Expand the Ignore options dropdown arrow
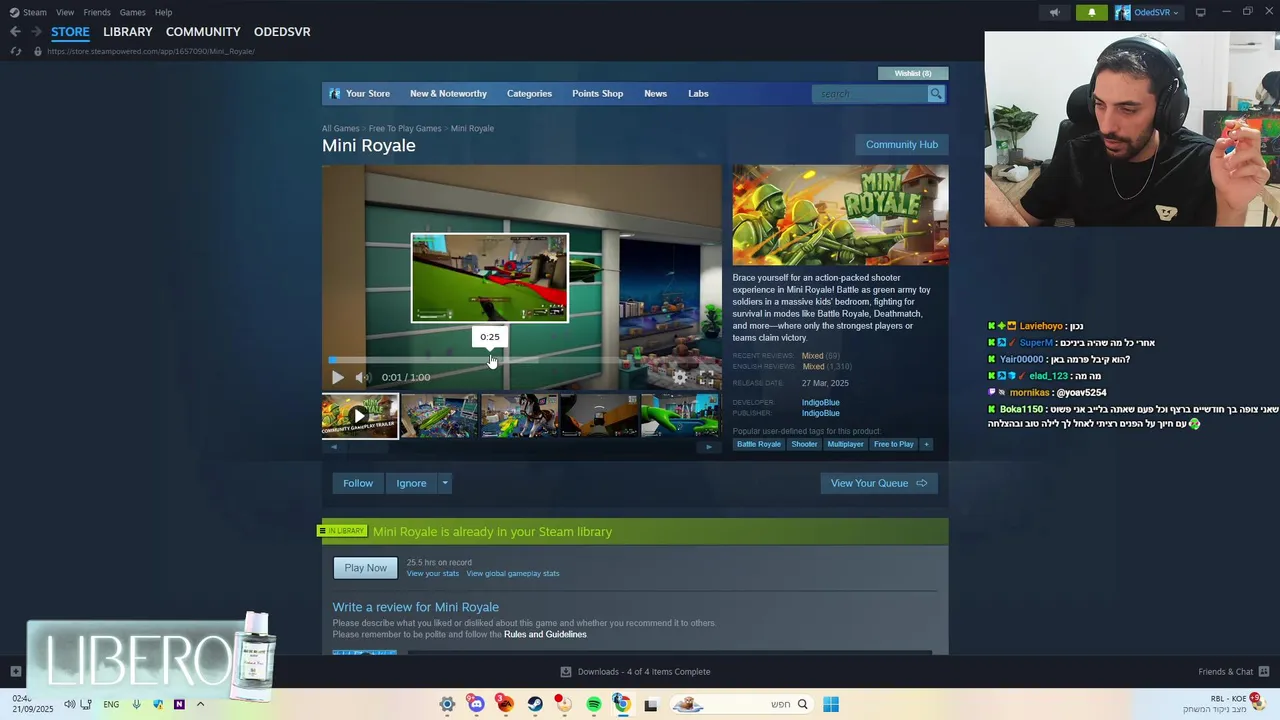The image size is (1280, 720). (445, 483)
